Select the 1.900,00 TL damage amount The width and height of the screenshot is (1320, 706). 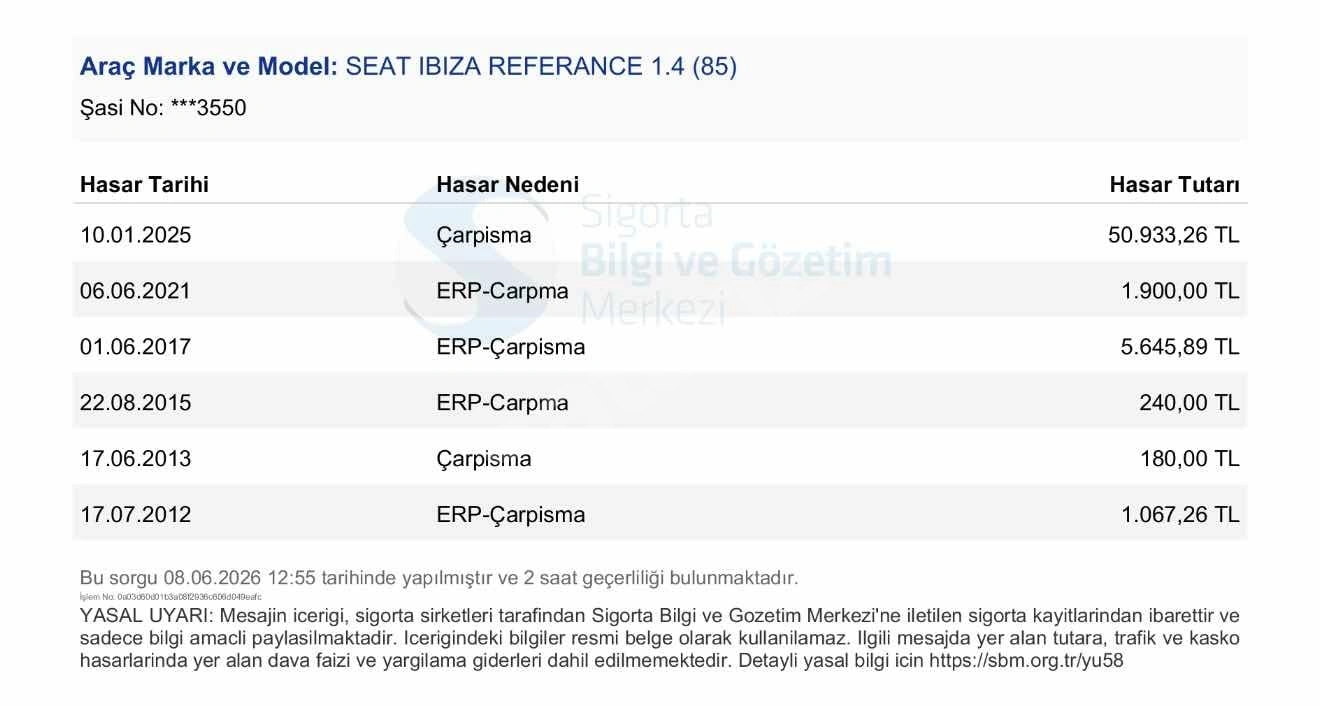[1180, 291]
